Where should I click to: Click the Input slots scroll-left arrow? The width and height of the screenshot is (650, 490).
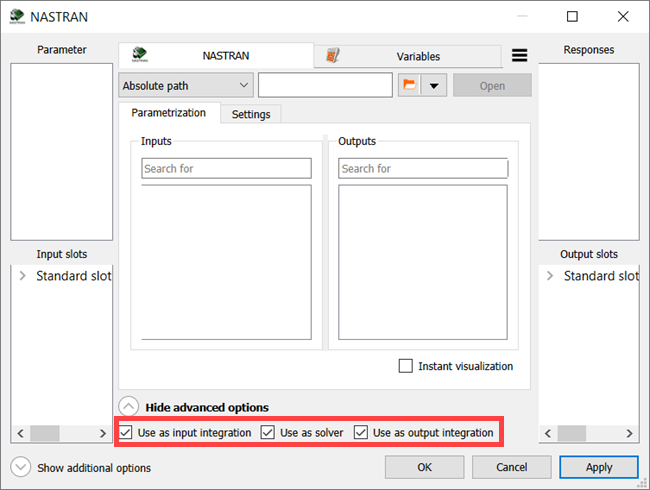tap(20, 434)
